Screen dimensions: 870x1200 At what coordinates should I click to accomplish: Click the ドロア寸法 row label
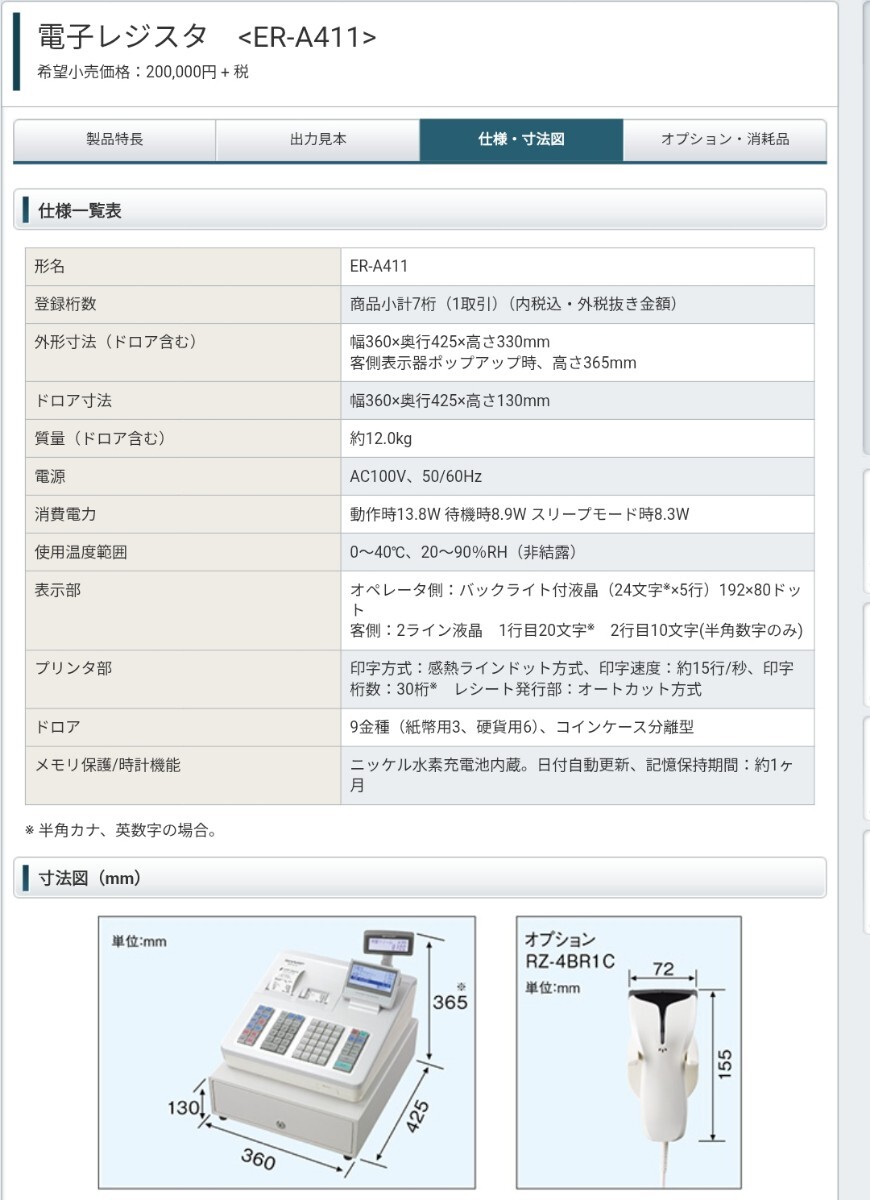(x=73, y=400)
